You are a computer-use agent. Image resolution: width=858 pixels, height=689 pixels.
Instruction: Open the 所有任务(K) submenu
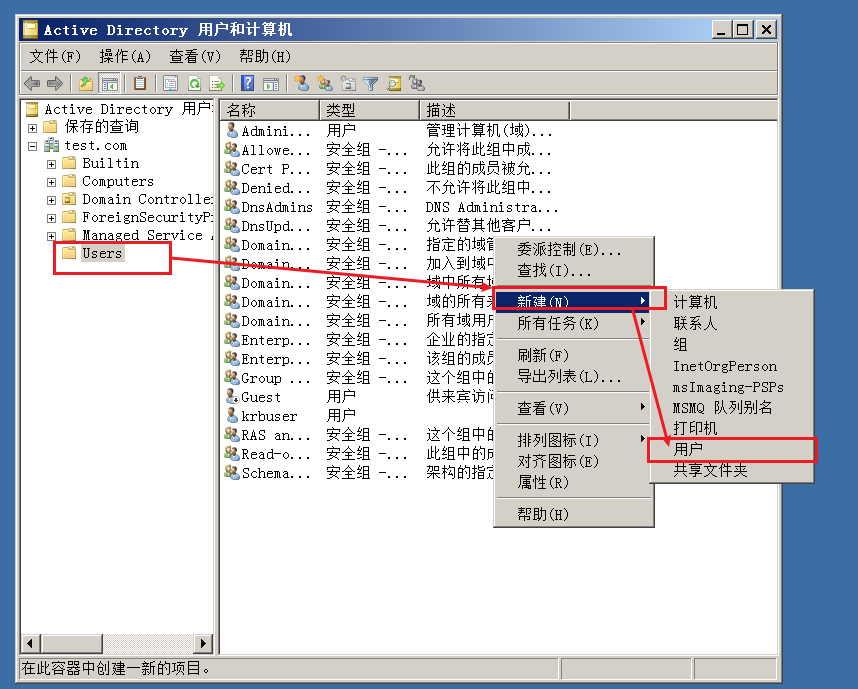[x=573, y=323]
